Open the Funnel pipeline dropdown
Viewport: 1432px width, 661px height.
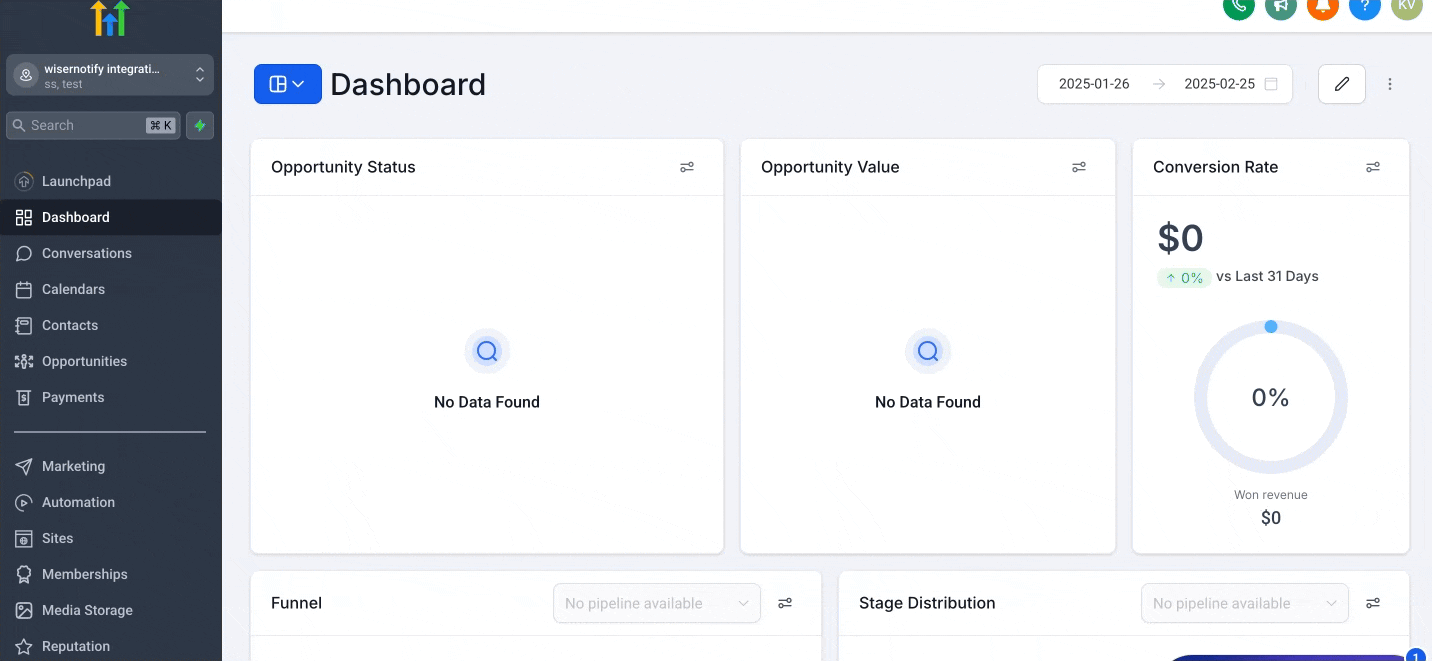(x=657, y=603)
